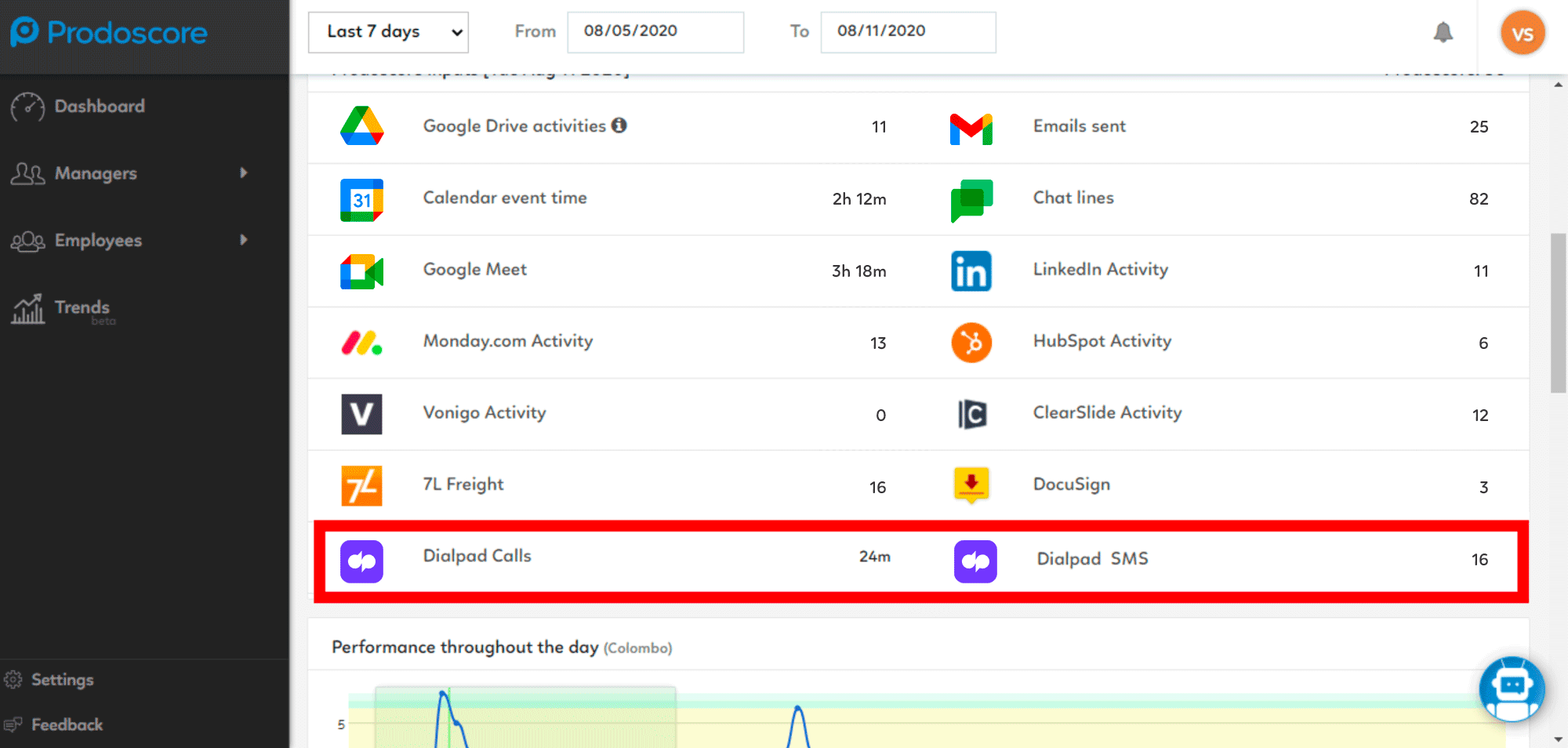The width and height of the screenshot is (1568, 748).
Task: Click Emails sent value 25
Action: [x=1479, y=127]
